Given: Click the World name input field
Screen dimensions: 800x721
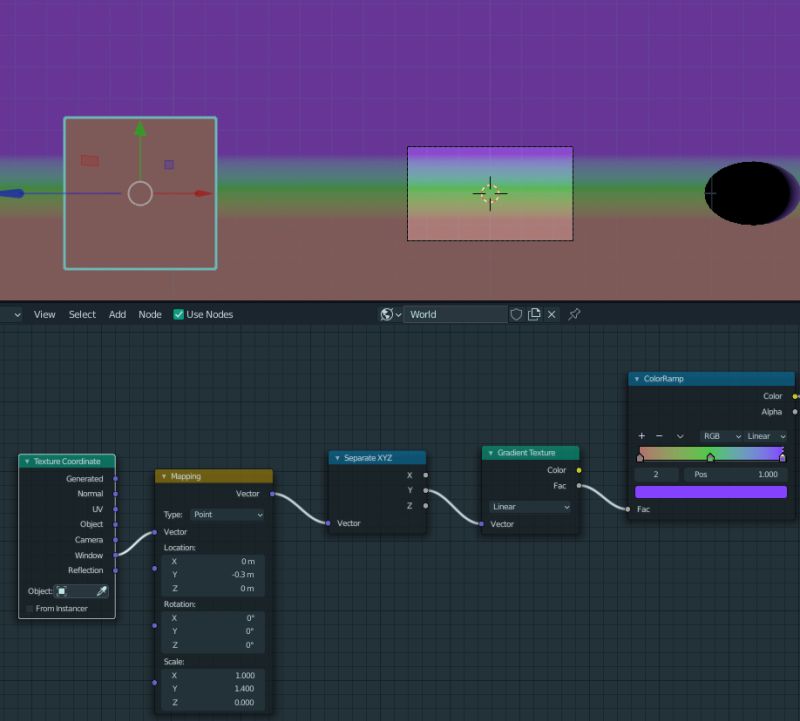Looking at the screenshot, I should pos(455,314).
